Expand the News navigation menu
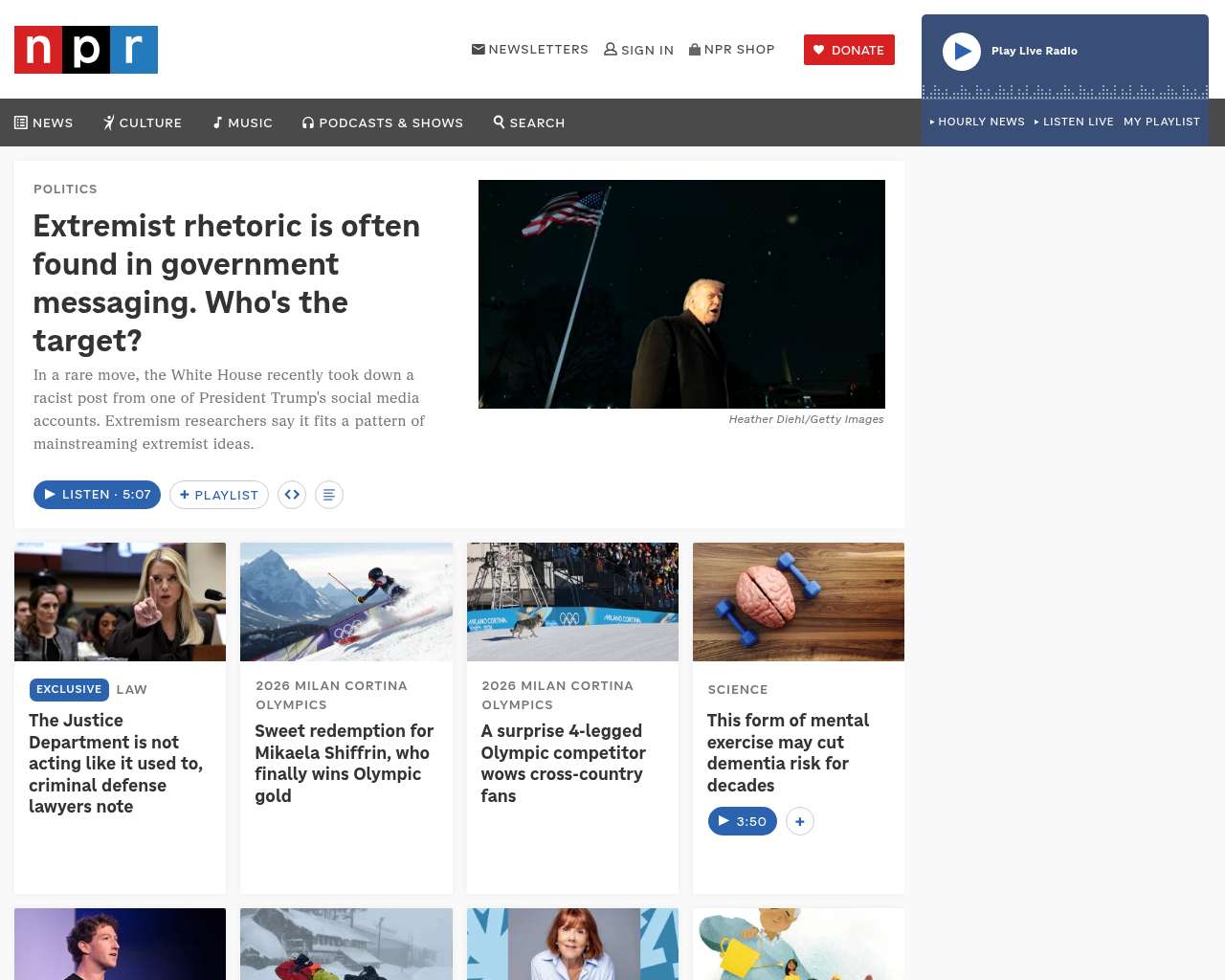The height and width of the screenshot is (980, 1225). click(44, 122)
